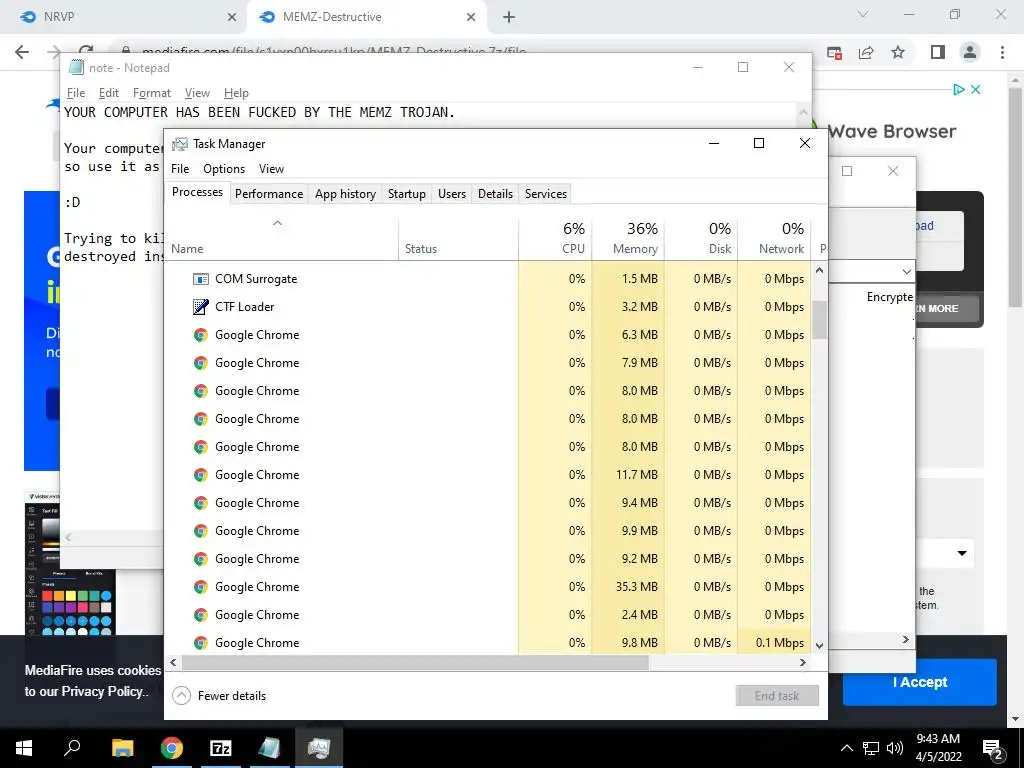This screenshot has width=1024, height=768.
Task: Select the COM Surrogate process row
Action: [488, 279]
